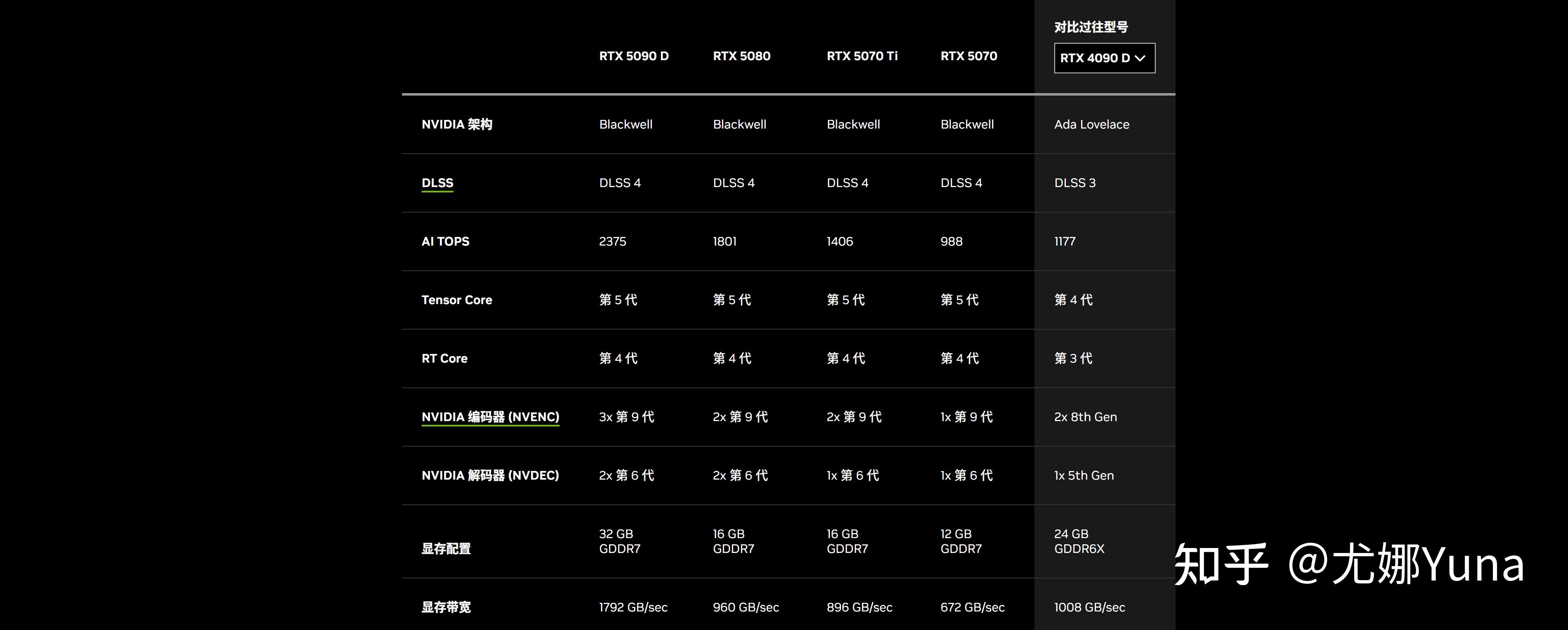Open the NVIDIA 编码器 (NVENC) link
The width and height of the screenshot is (1568, 630).
(490, 417)
